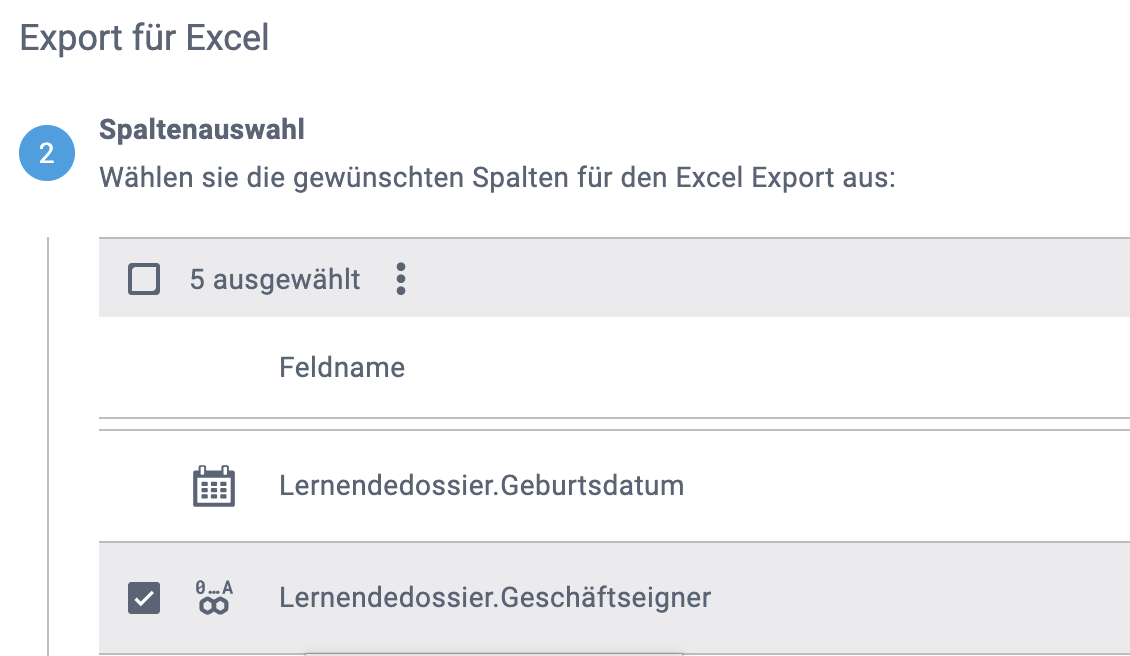
Task: Click the "Wählen sie die gewünschten Spalten" instruction text
Action: coord(400,180)
